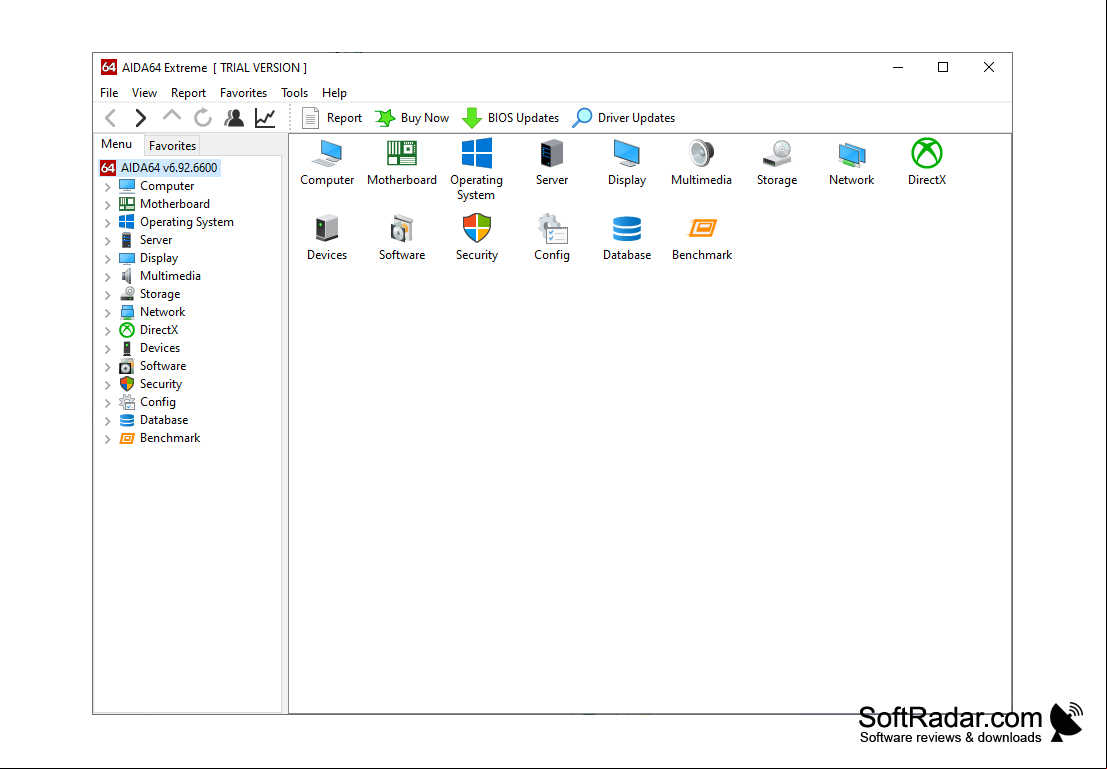
Task: Open the Favorites menu in menu bar
Action: [x=244, y=93]
